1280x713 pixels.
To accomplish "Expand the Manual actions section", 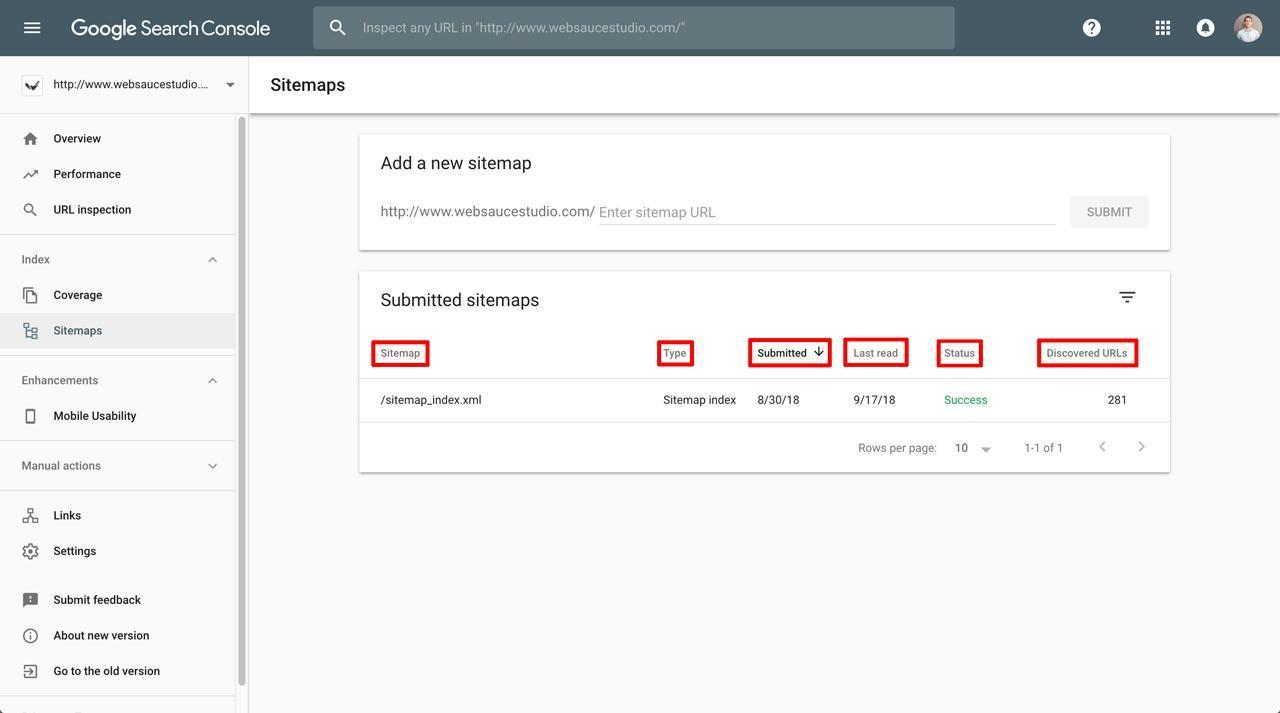I will pos(212,466).
